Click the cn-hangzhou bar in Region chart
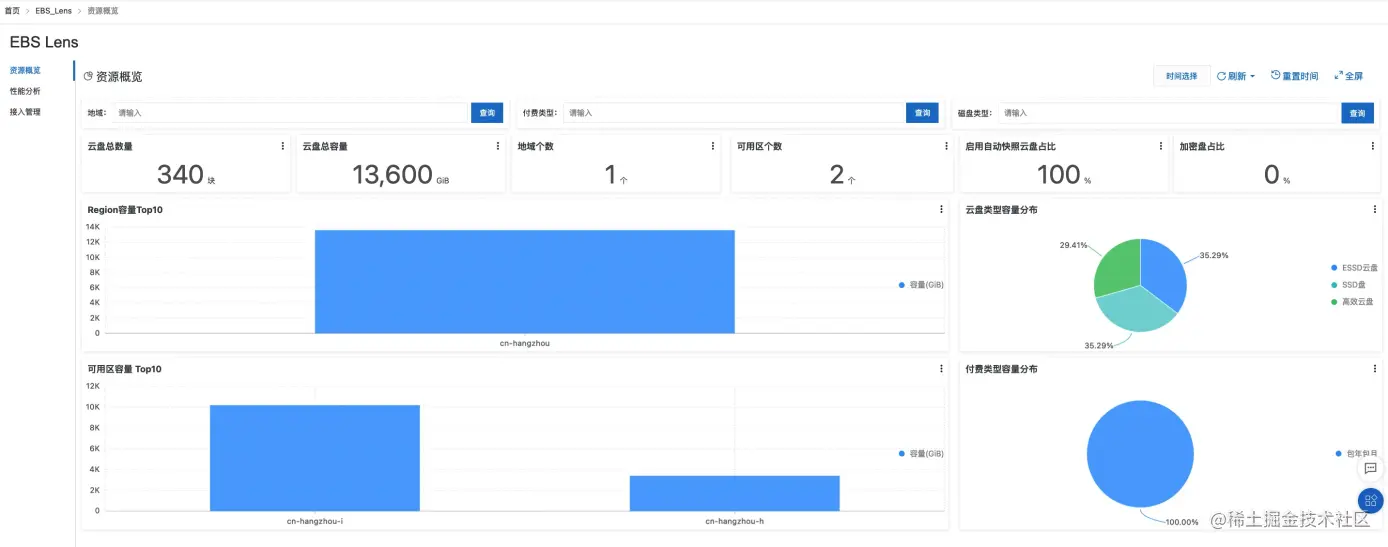1388x547 pixels. point(525,282)
